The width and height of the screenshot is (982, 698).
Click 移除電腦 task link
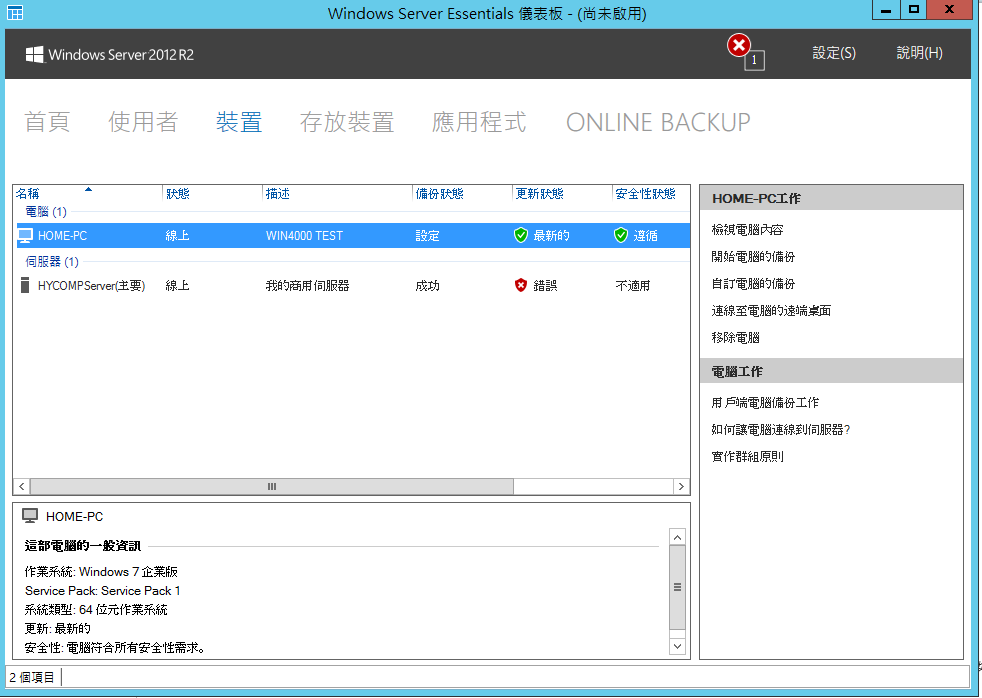(735, 337)
